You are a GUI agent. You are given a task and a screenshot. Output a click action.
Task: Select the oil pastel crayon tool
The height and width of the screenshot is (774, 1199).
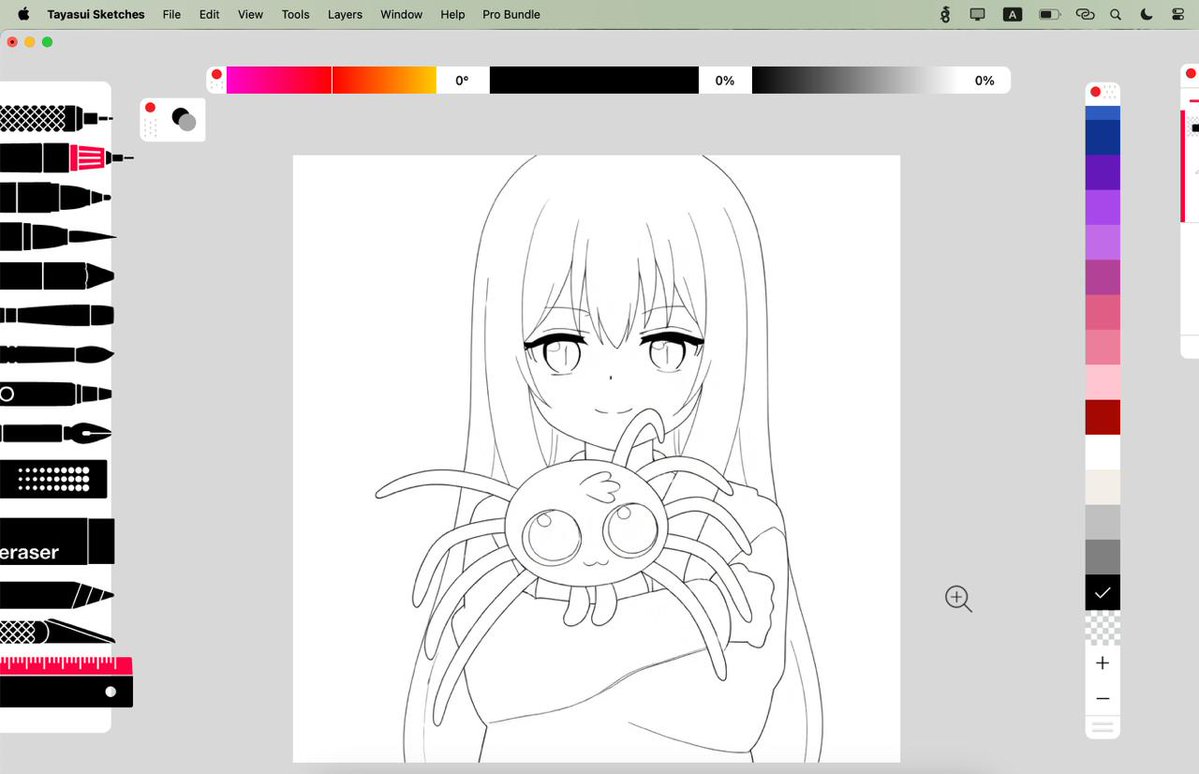57,314
